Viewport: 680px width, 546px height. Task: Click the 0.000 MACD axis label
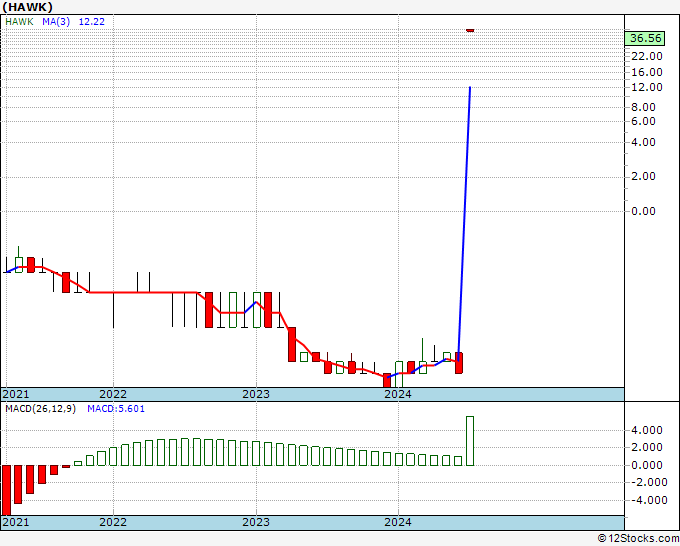(x=647, y=465)
